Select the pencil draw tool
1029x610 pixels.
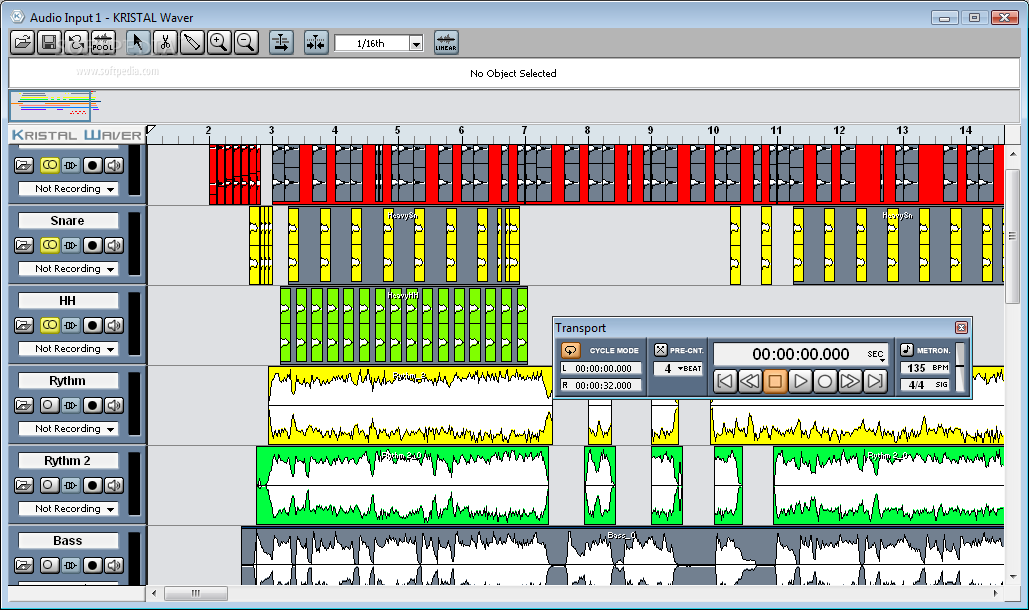point(192,43)
